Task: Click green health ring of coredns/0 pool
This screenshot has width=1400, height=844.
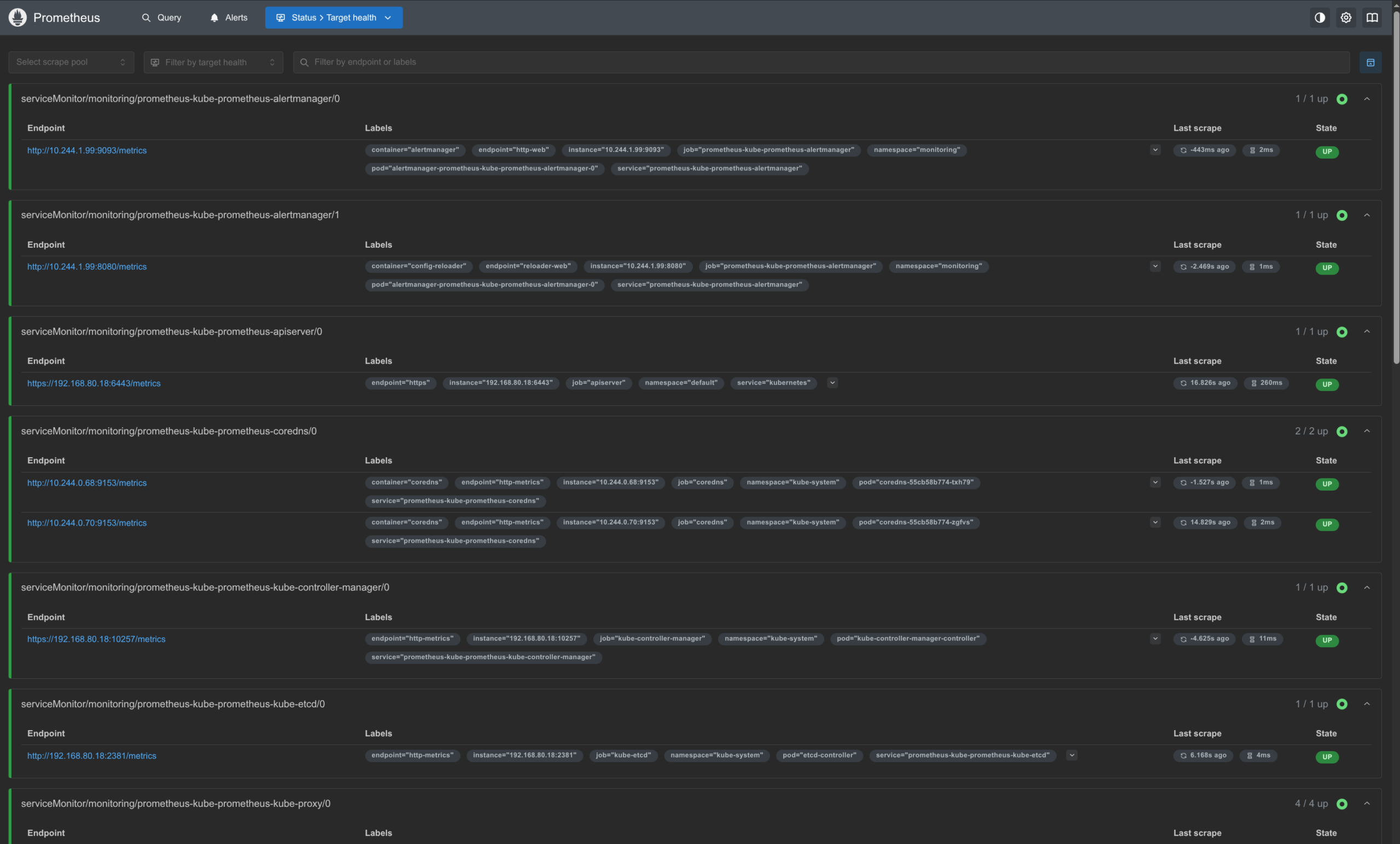Action: (x=1342, y=432)
